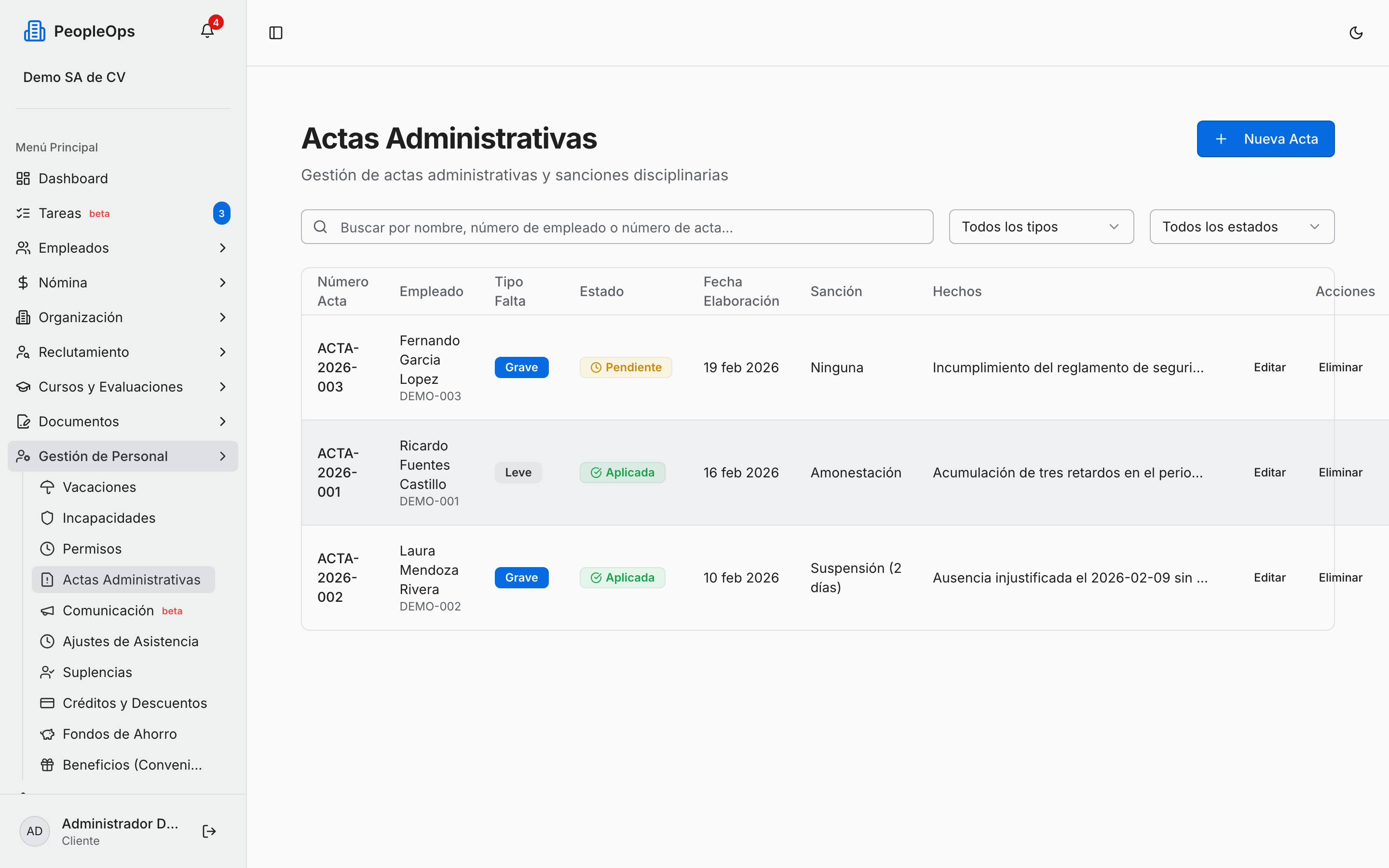Click the Permisos clock icon
Viewport: 1389px width, 868px height.
(x=47, y=549)
